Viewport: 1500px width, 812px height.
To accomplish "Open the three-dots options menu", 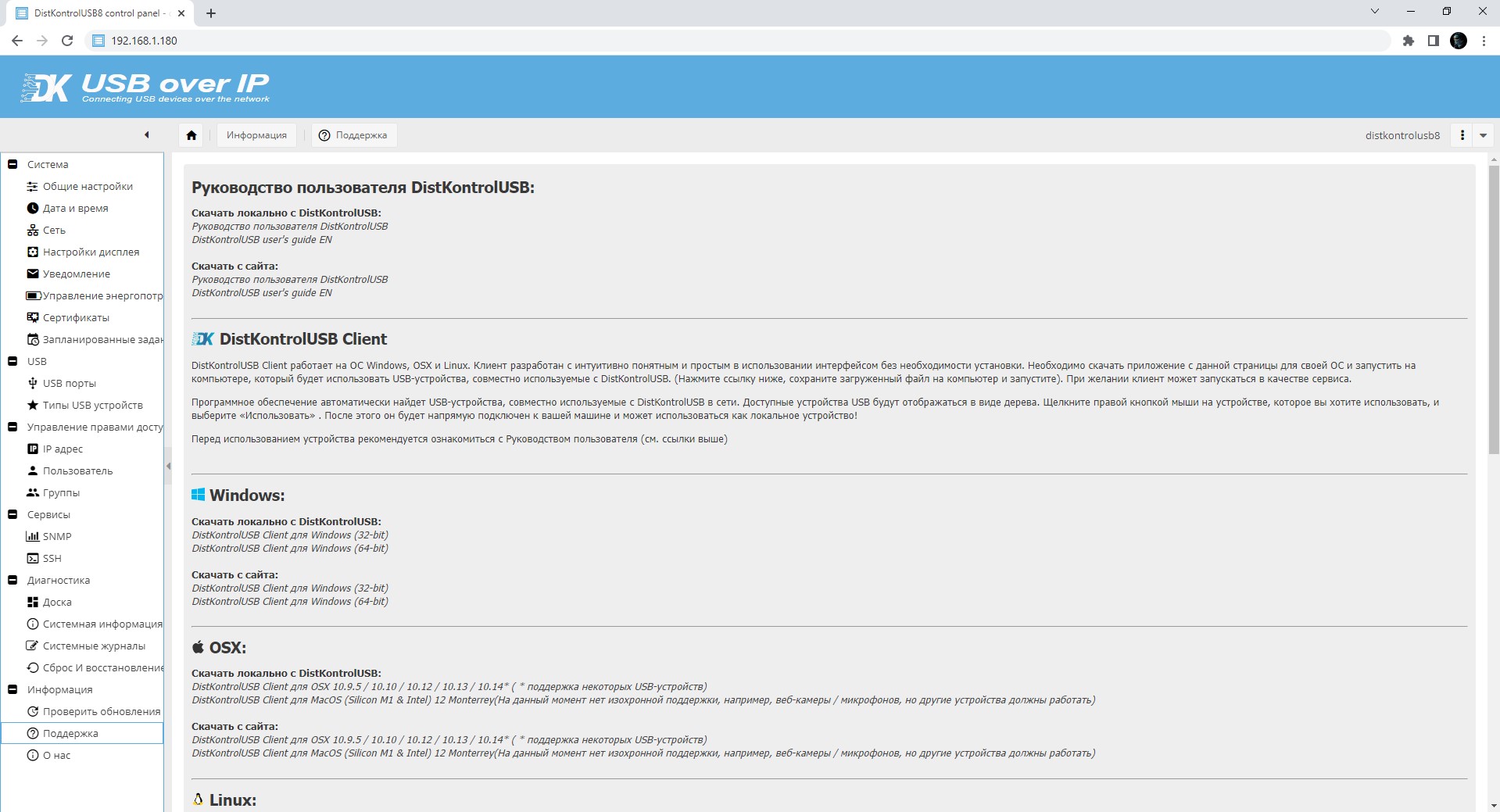I will coord(1462,135).
